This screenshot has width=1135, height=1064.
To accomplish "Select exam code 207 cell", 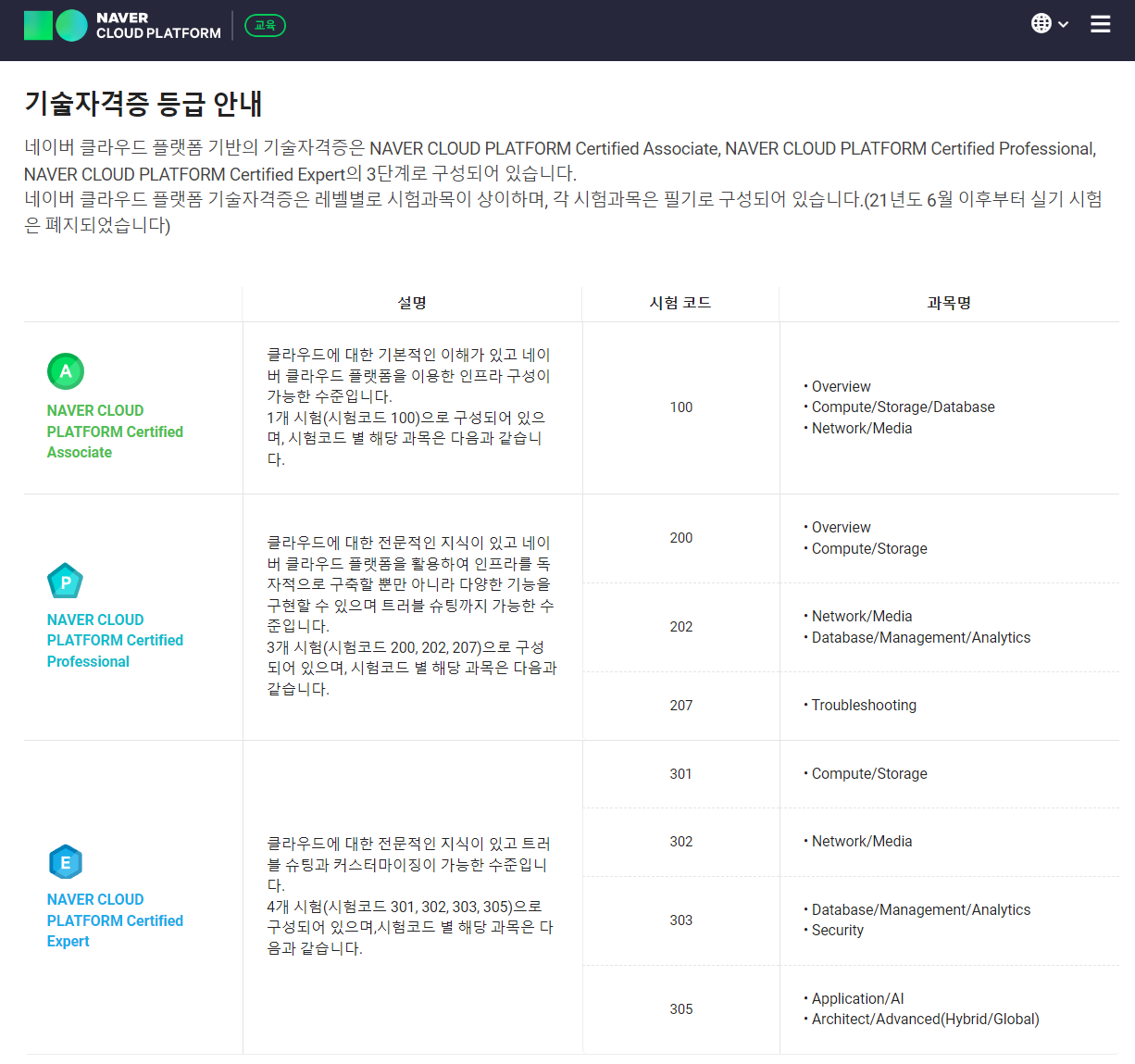I will click(x=681, y=706).
